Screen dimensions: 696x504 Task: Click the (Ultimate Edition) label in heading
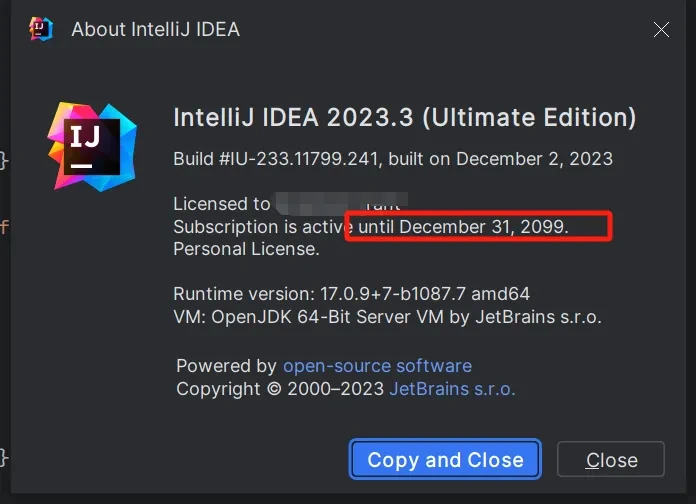529,117
